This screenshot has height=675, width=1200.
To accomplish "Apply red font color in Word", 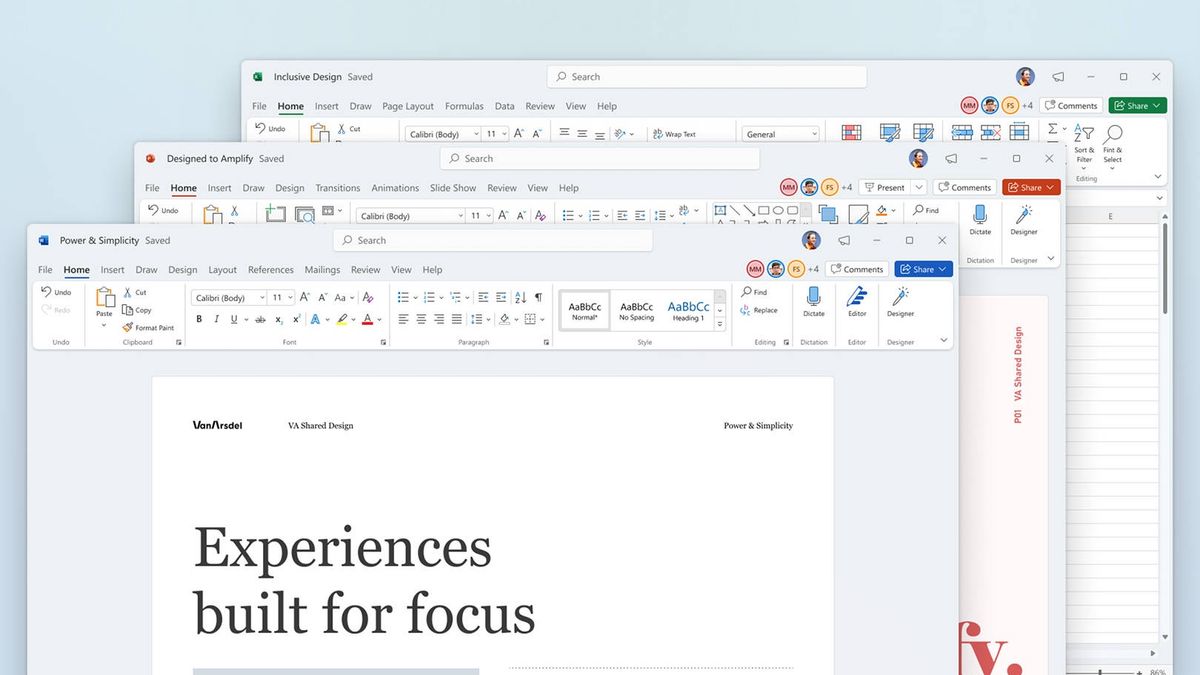I will pyautogui.click(x=367, y=319).
